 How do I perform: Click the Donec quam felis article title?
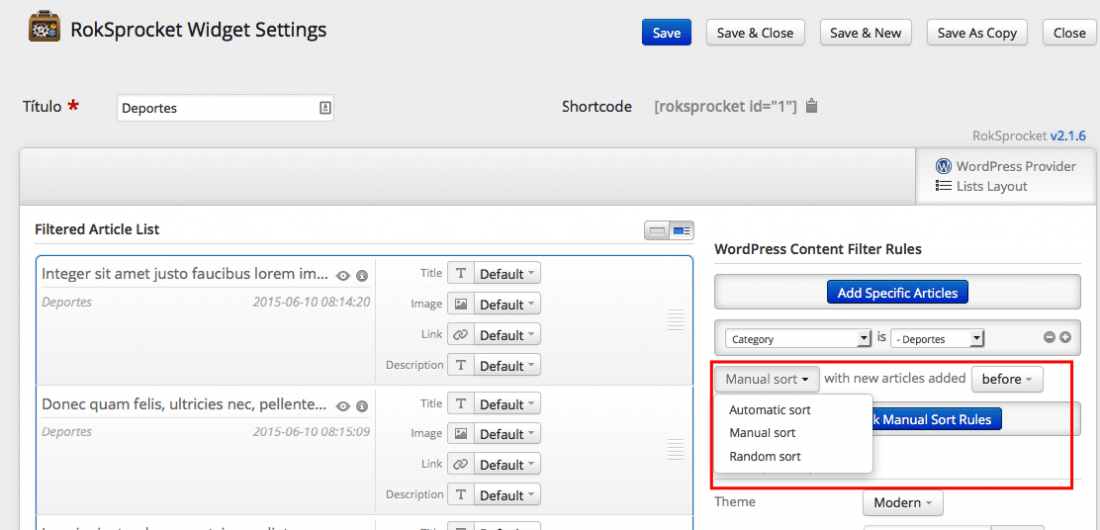184,404
